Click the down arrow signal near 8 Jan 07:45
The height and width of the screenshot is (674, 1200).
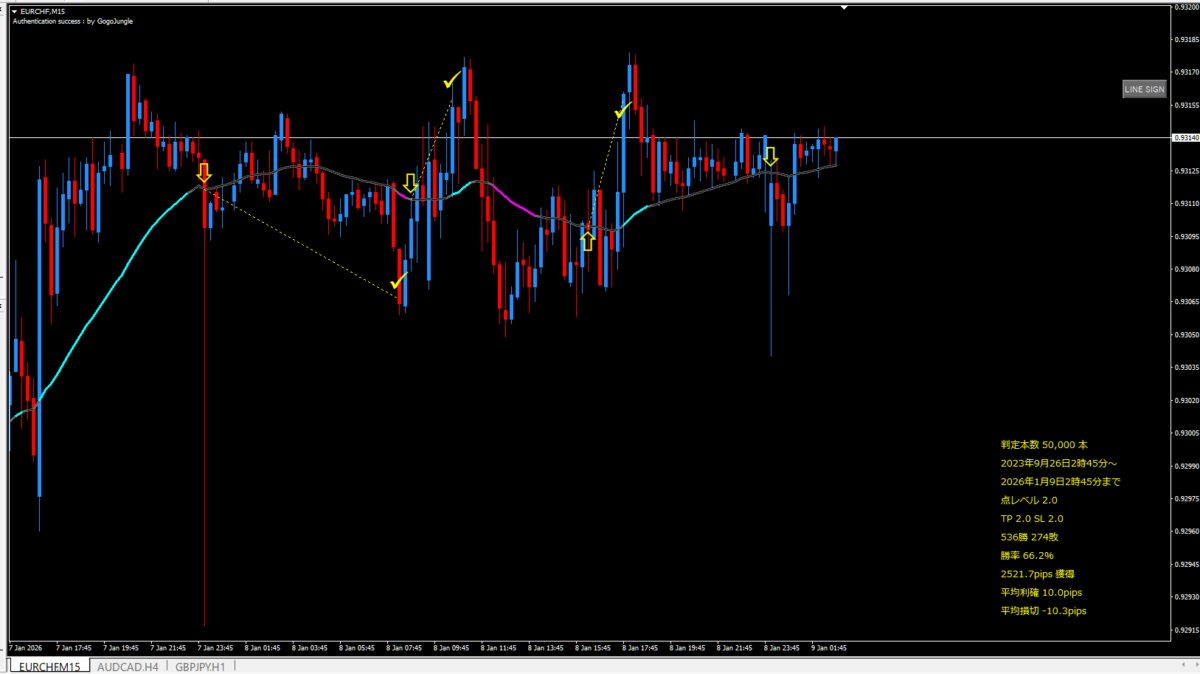410,183
